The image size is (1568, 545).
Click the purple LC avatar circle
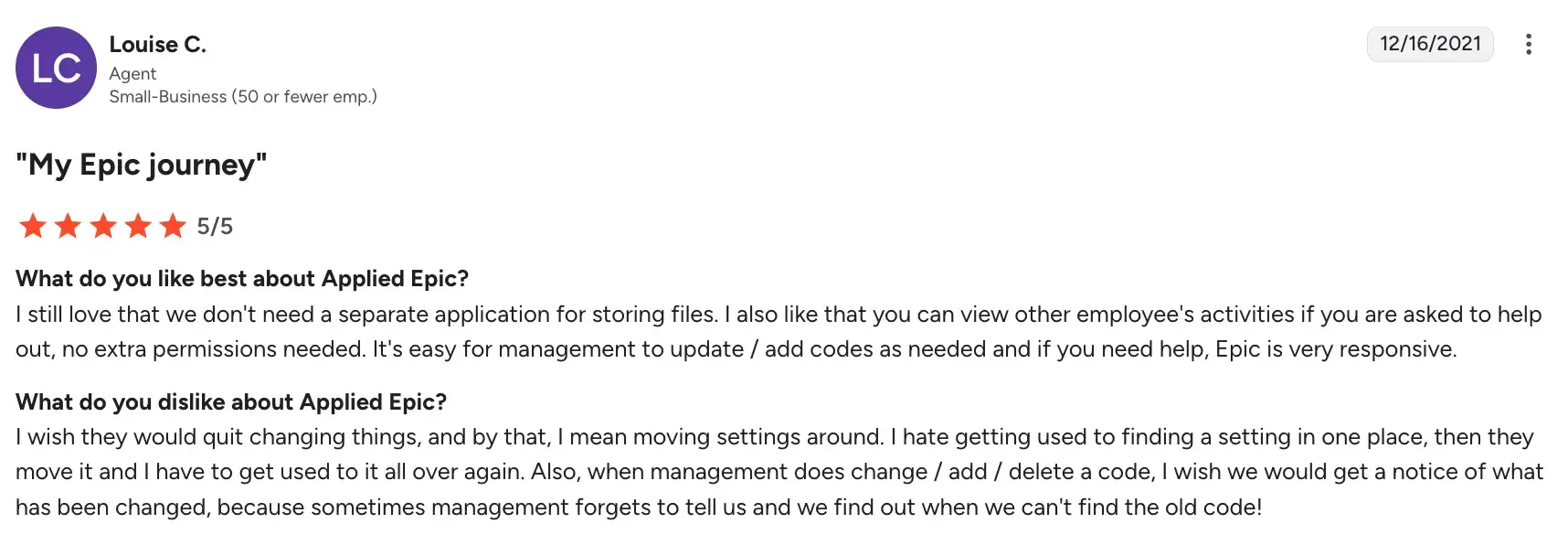[x=56, y=68]
